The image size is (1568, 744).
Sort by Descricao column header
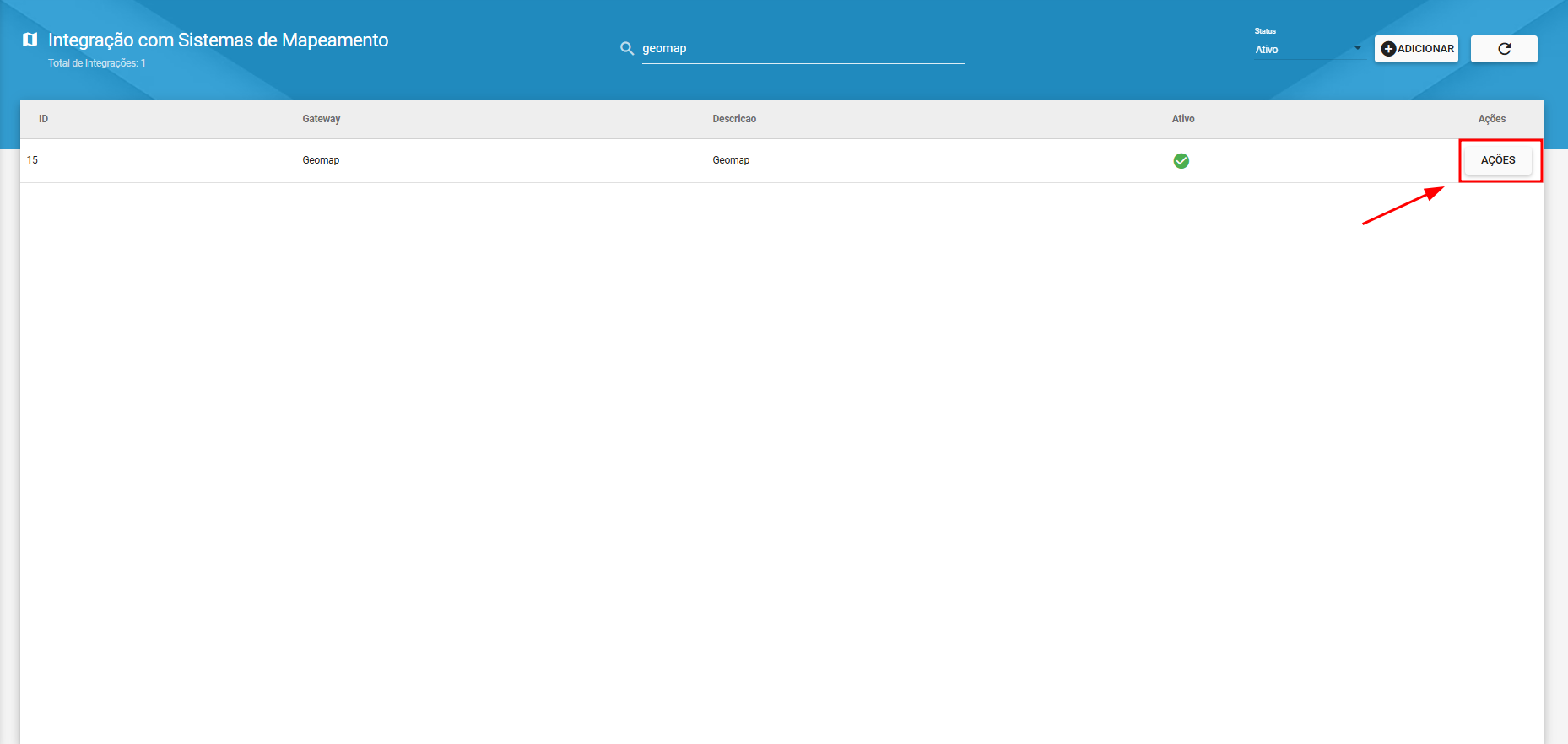pyautogui.click(x=734, y=119)
